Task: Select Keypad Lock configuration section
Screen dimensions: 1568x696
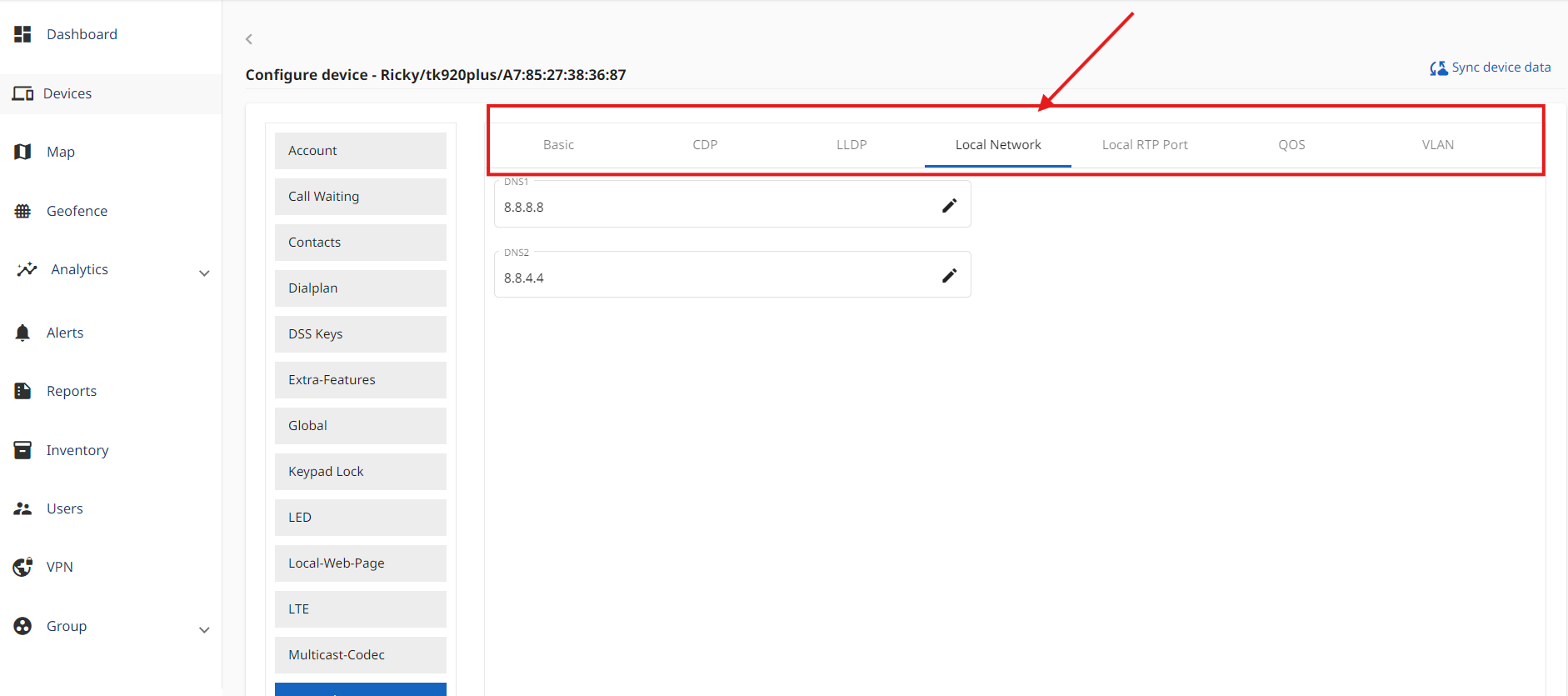Action: [360, 472]
